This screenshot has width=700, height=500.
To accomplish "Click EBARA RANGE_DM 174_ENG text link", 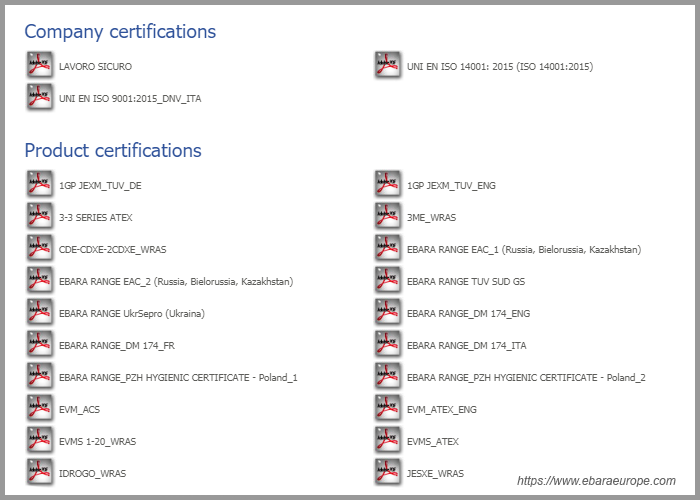I will tap(468, 314).
